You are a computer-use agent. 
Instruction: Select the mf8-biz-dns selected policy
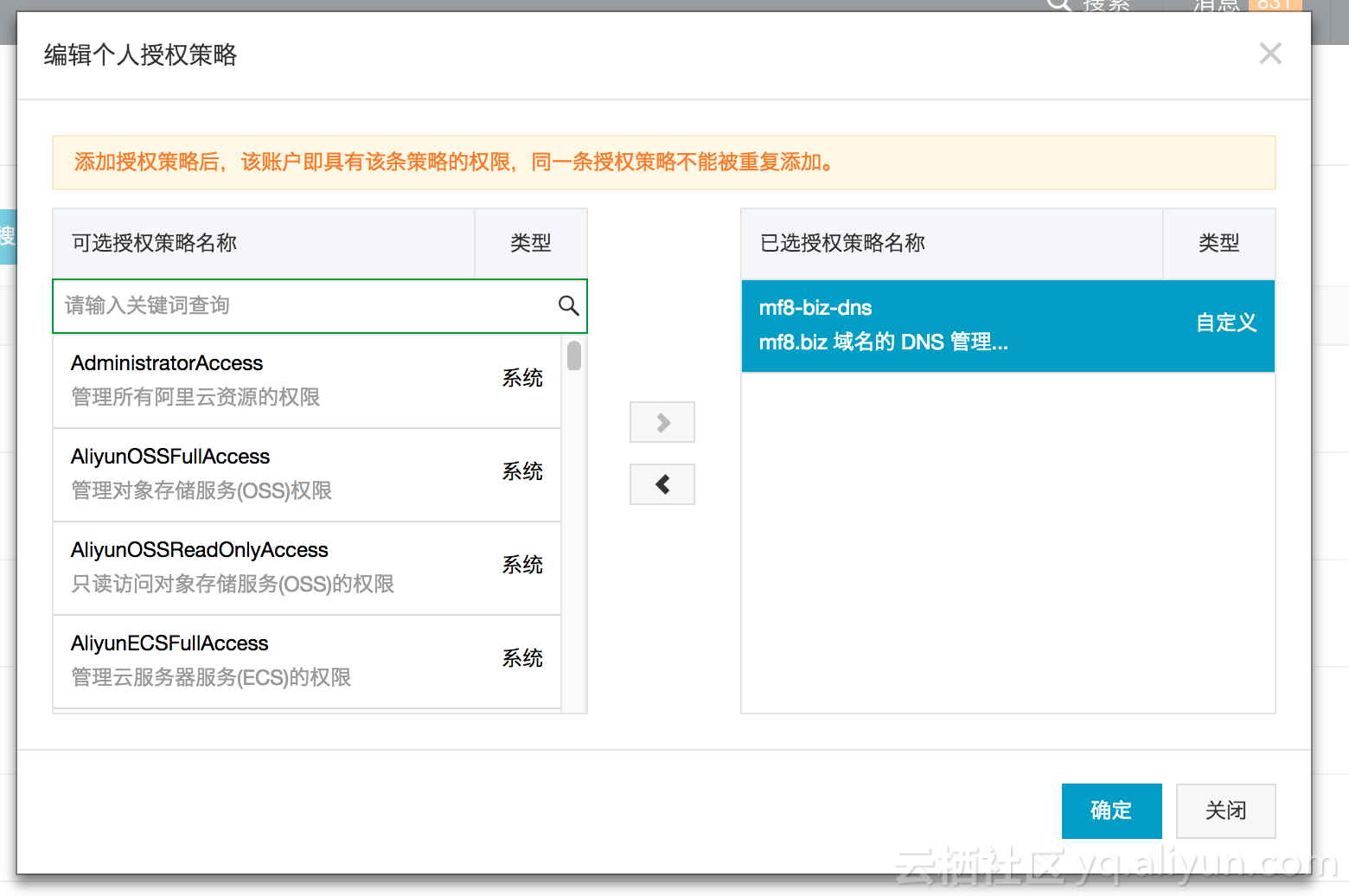click(1008, 325)
